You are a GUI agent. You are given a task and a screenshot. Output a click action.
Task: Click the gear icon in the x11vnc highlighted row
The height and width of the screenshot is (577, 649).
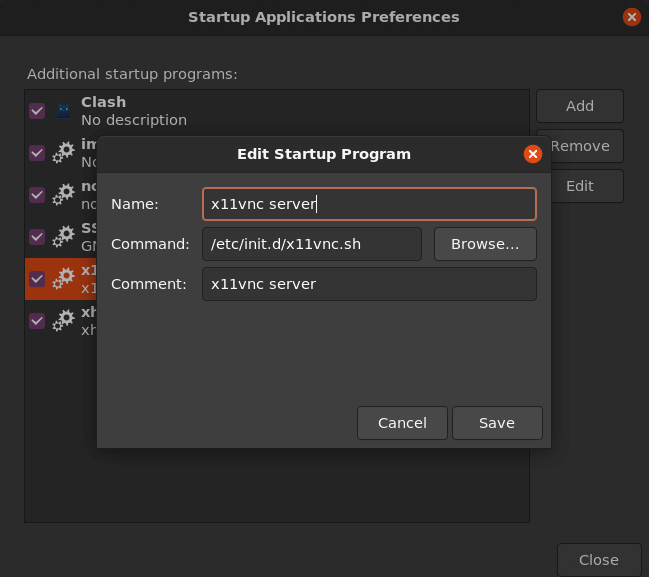pos(63,278)
